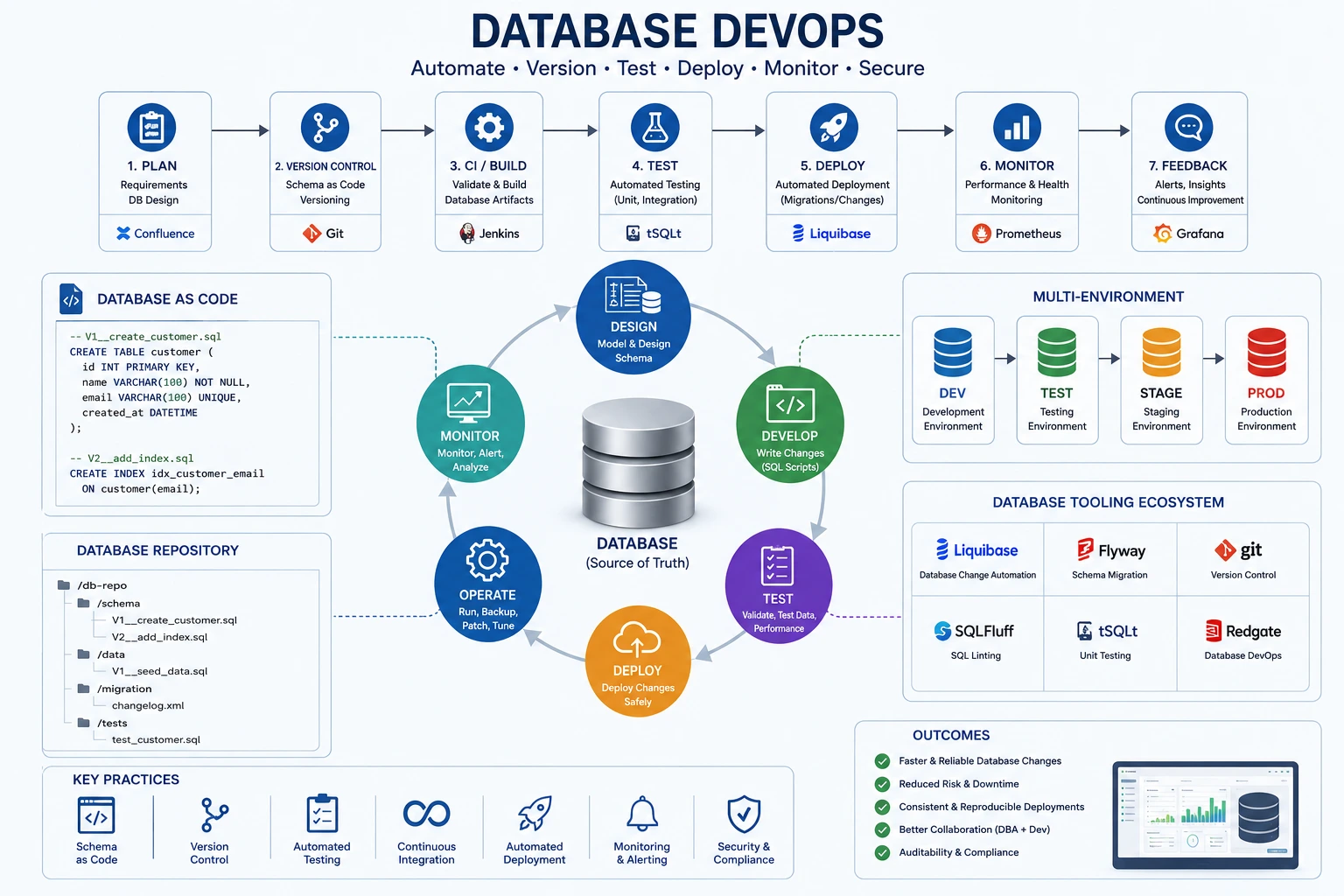Click the "Database DevOps" main title
1344x896 pixels.
[677, 31]
